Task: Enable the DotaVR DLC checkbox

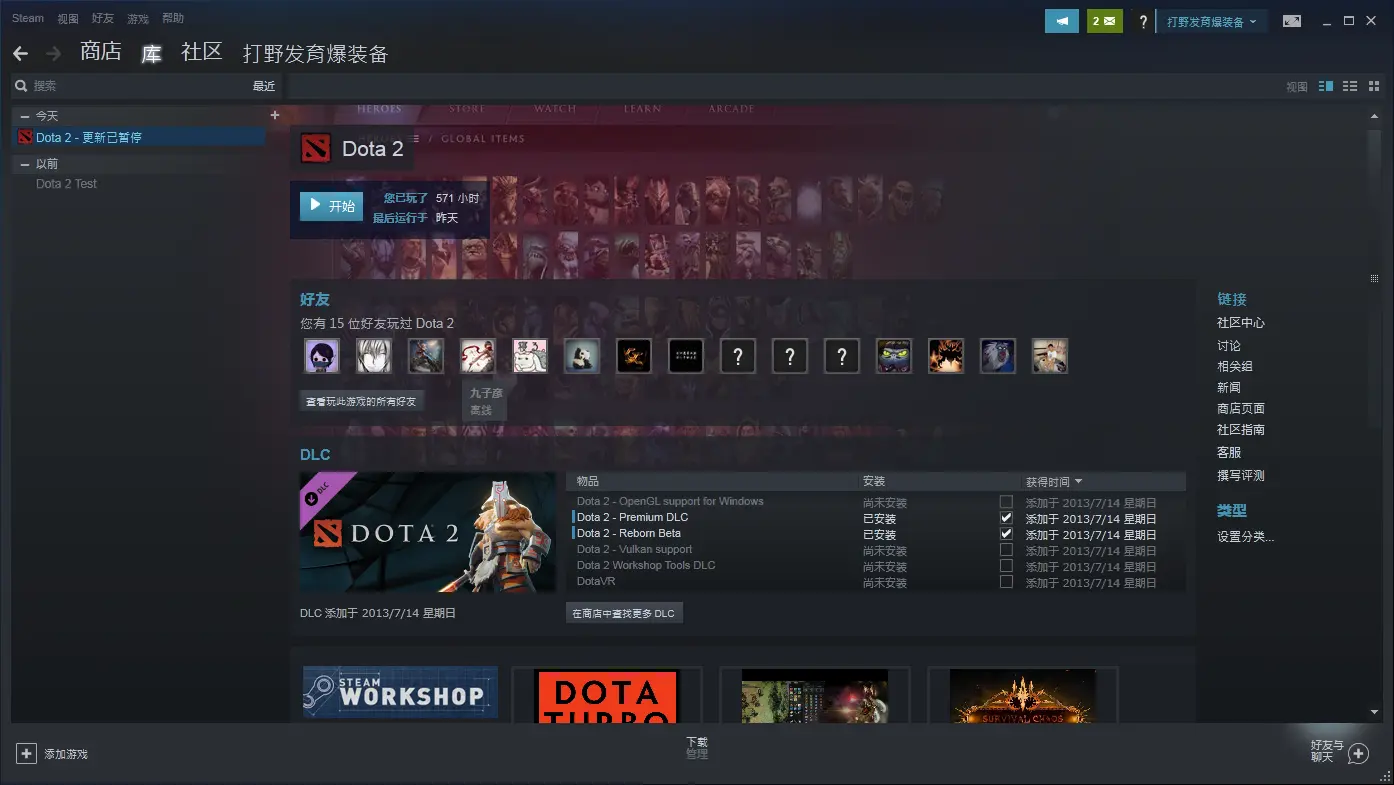Action: [x=1006, y=582]
